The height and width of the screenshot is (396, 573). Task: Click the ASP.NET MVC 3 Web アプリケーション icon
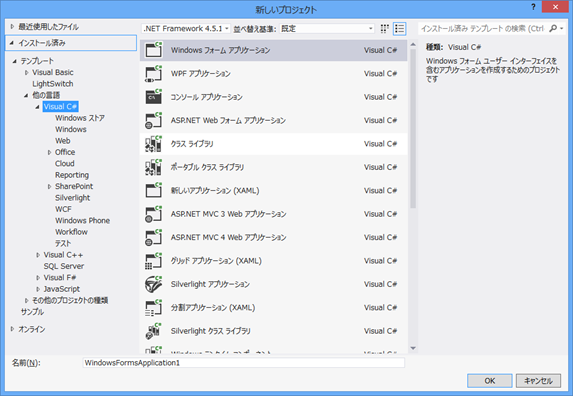point(153,214)
